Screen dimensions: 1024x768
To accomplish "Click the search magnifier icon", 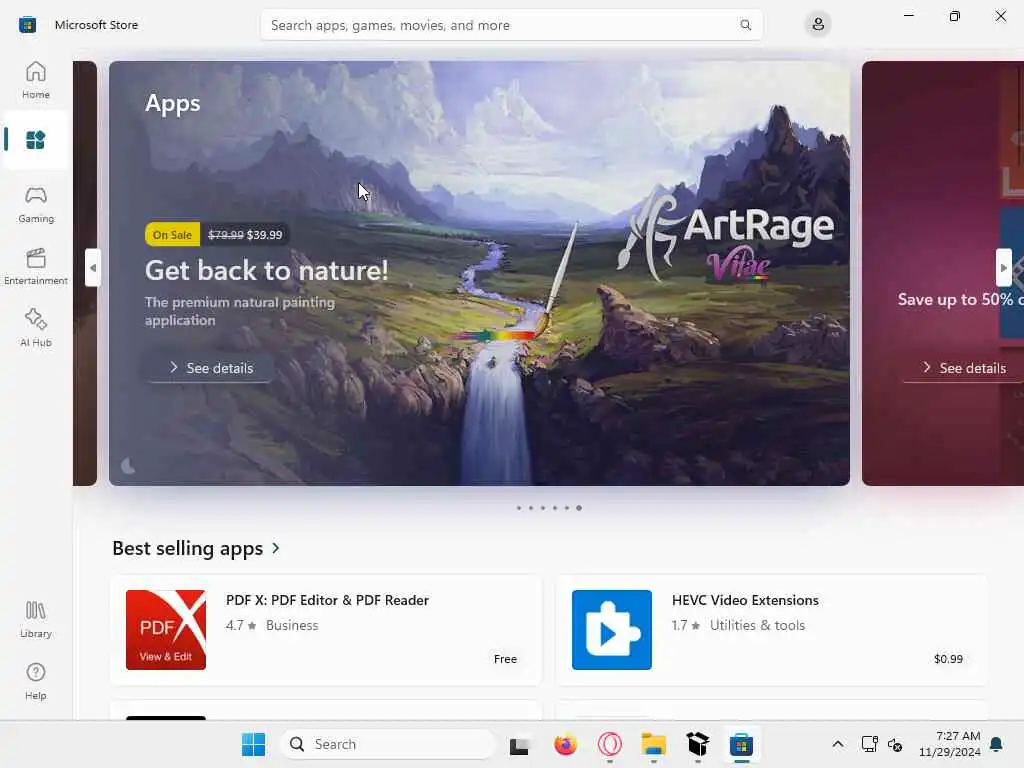I will click(x=745, y=25).
